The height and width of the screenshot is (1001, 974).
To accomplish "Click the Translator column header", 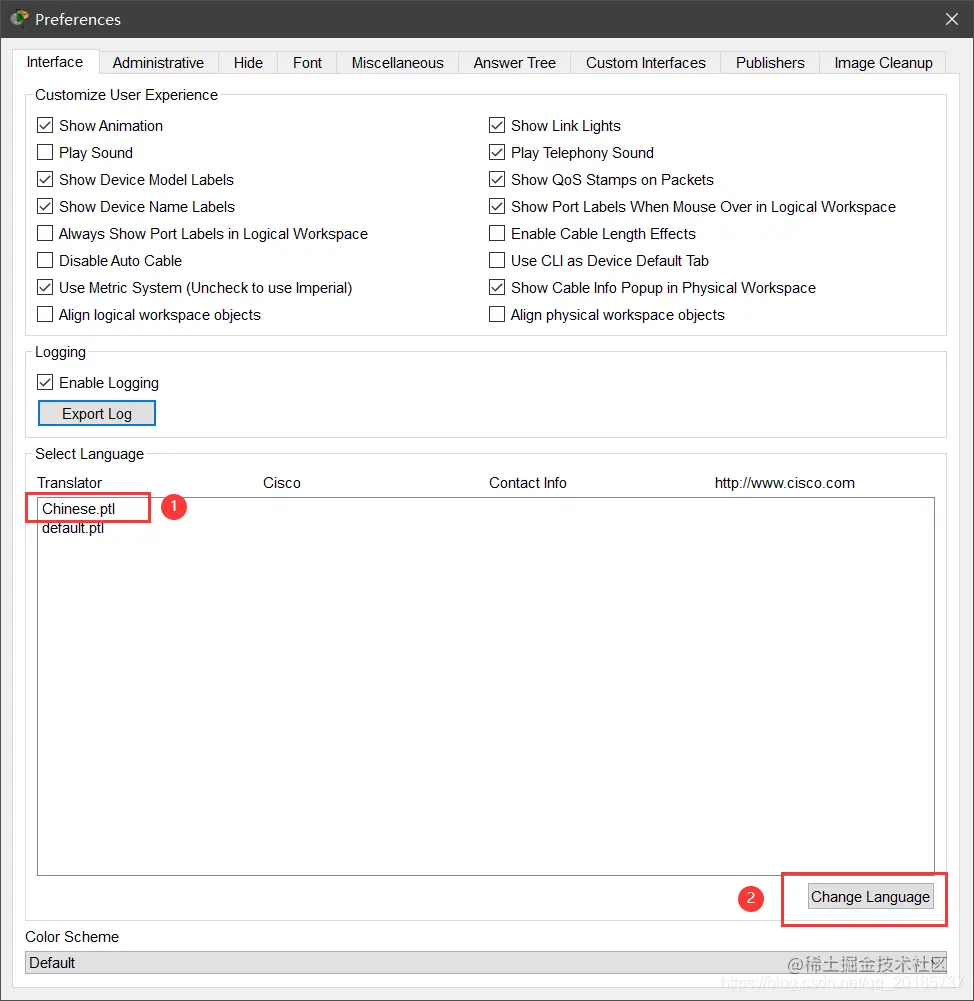I will point(70,483).
